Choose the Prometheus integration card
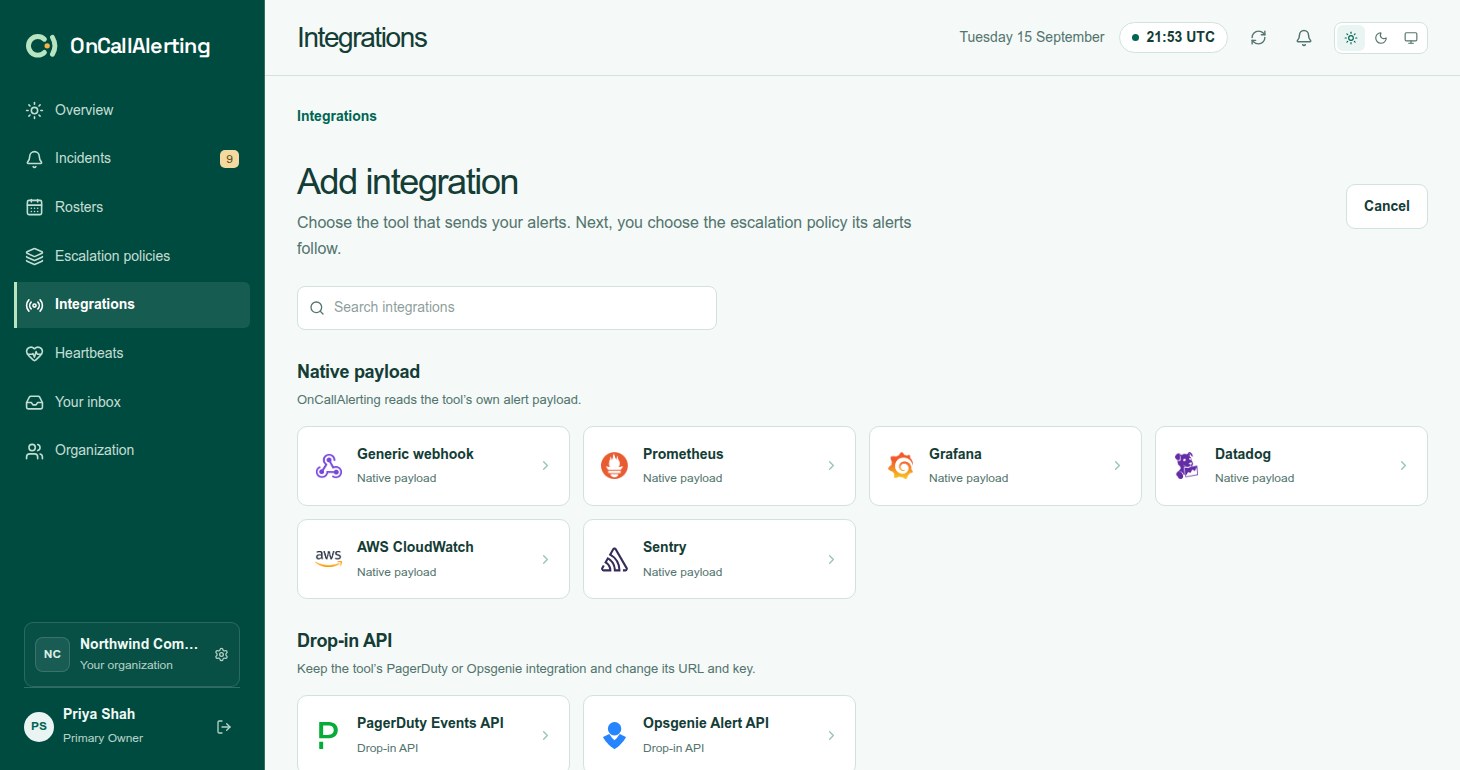Screen dimensions: 1460x770 pyautogui.click(x=719, y=466)
